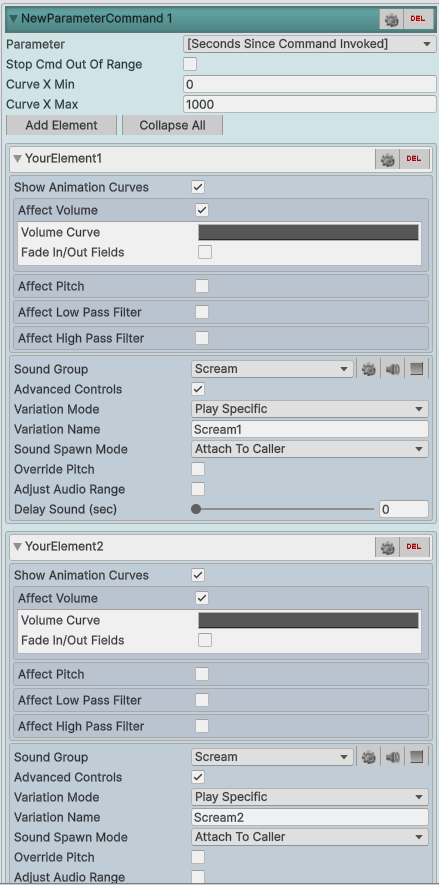Preview YourElement1 Sound Group with speaker icon
The image size is (439, 885).
(x=393, y=370)
